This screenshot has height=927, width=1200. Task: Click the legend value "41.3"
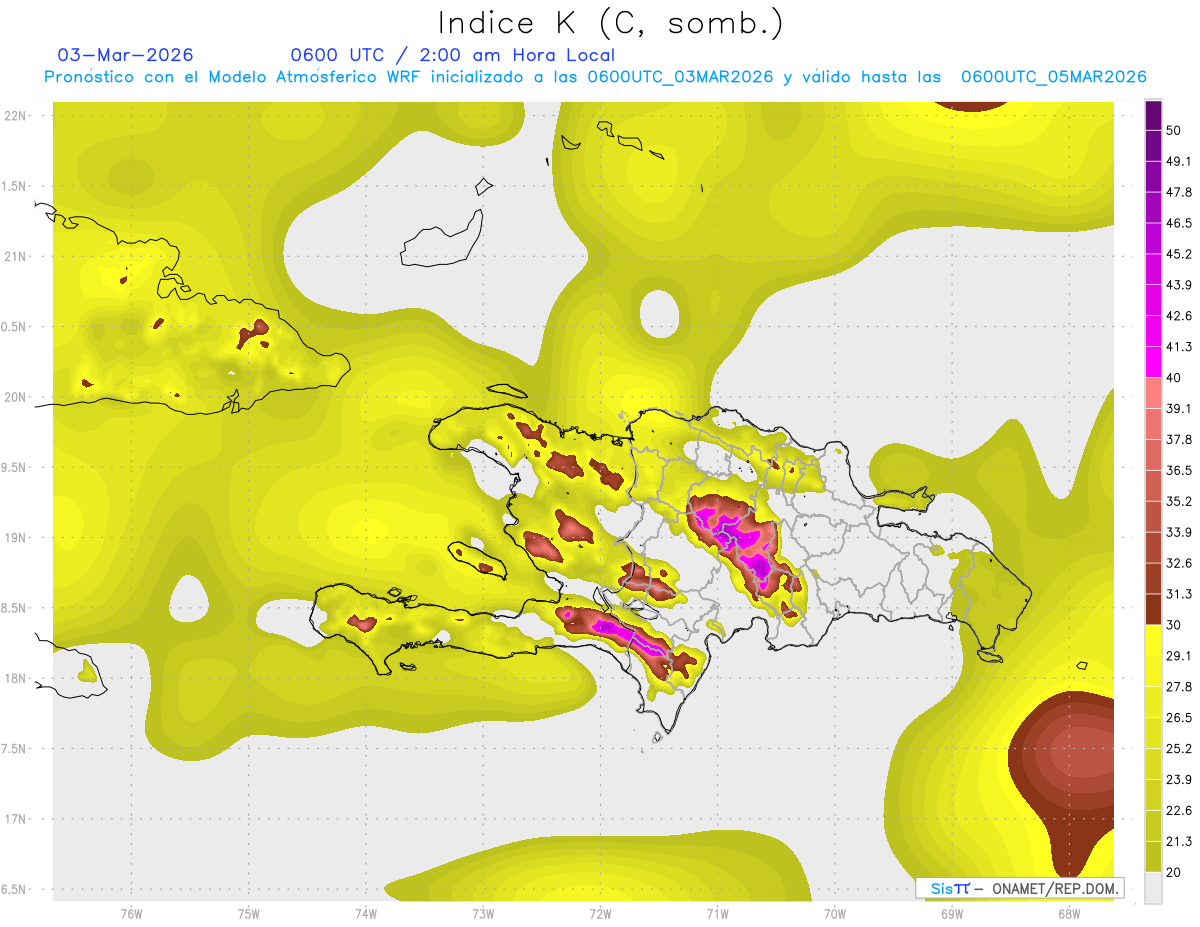1178,347
